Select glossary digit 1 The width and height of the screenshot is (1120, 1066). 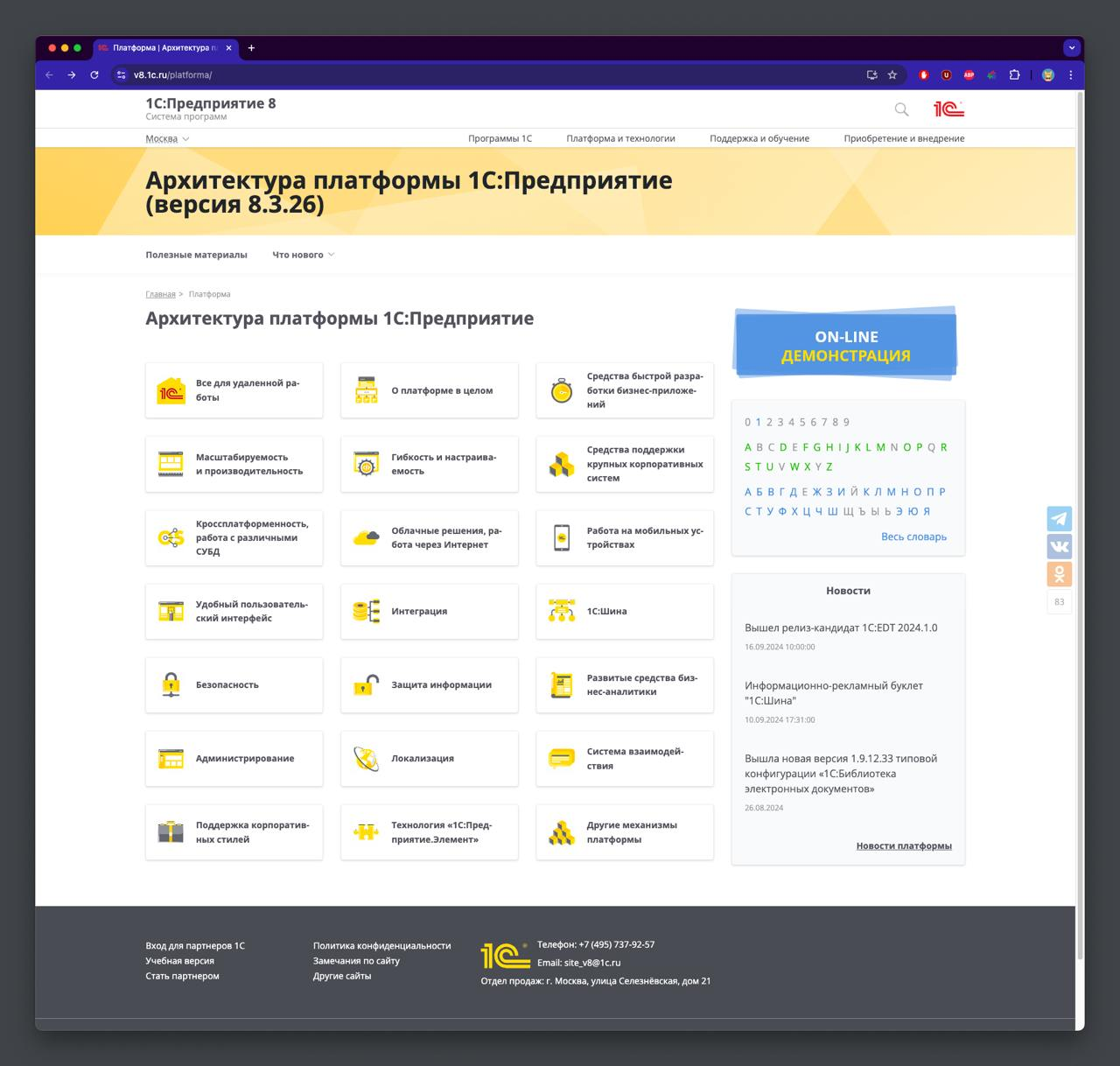[759, 422]
